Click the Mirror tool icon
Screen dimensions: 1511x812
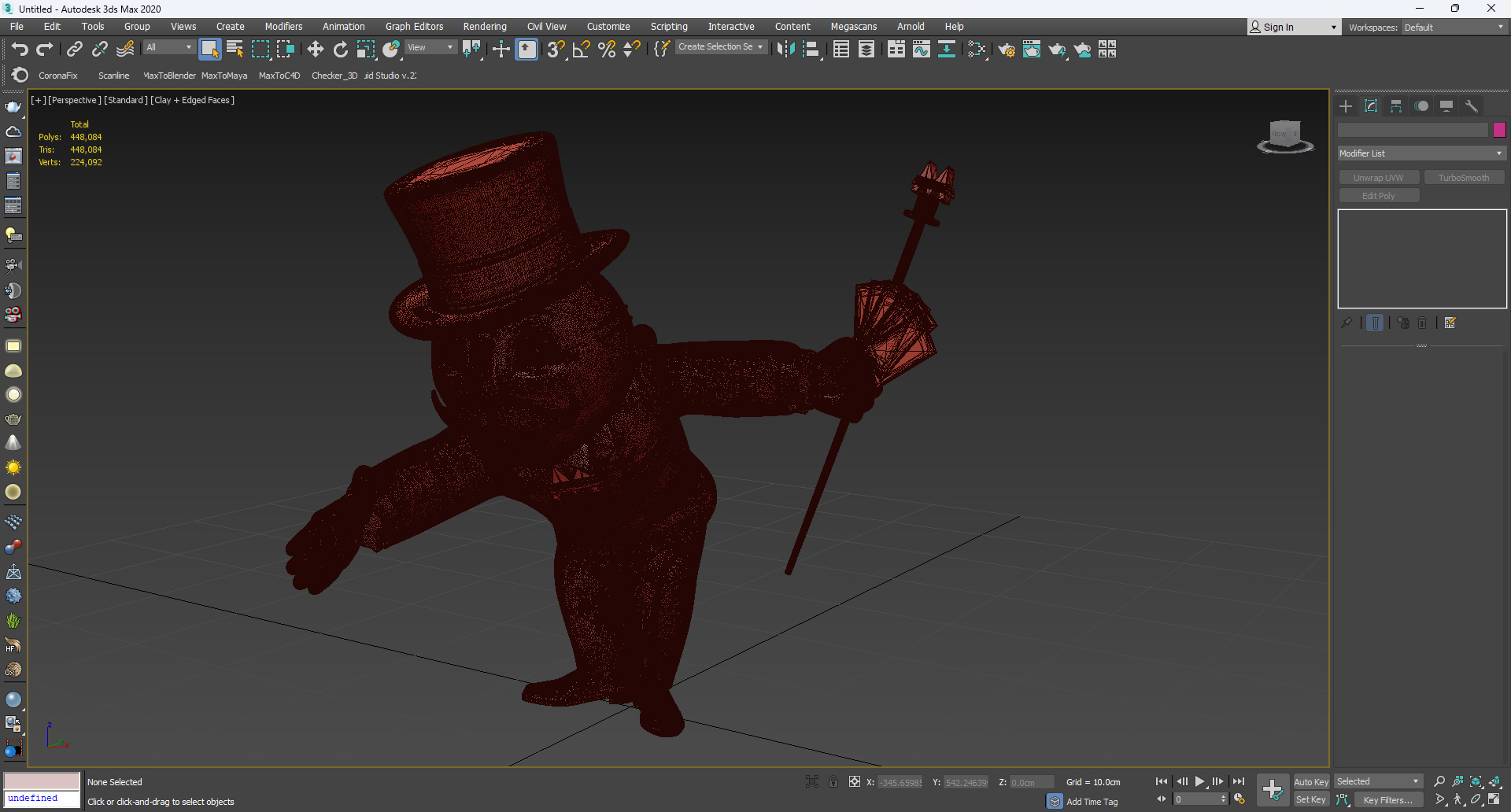pyautogui.click(x=785, y=50)
